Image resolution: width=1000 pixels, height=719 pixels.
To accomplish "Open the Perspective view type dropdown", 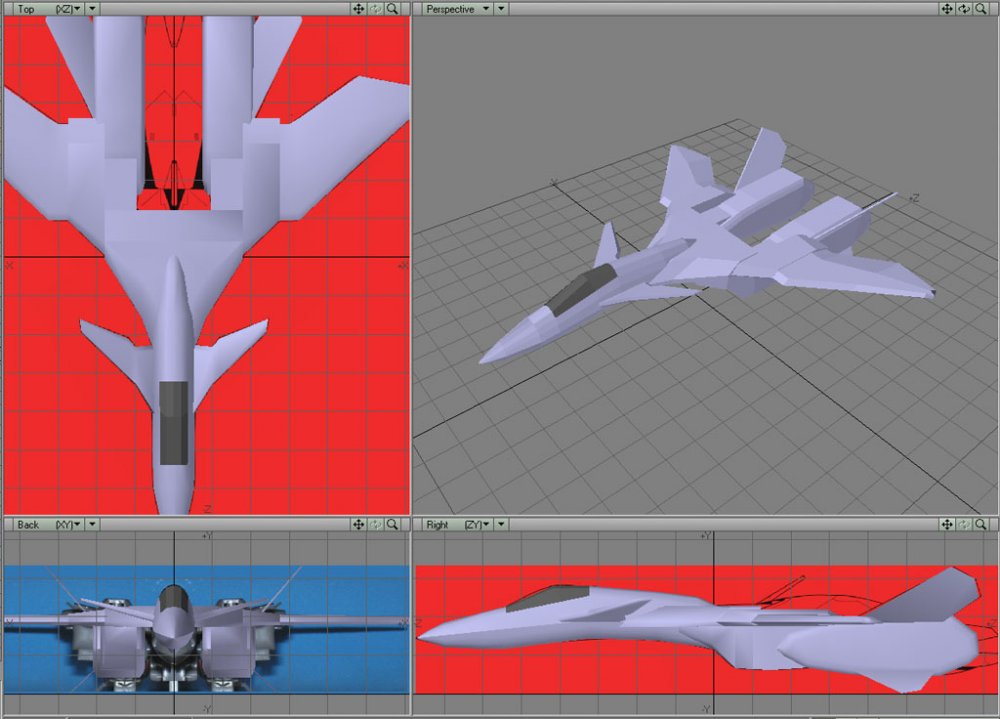I will click(458, 8).
